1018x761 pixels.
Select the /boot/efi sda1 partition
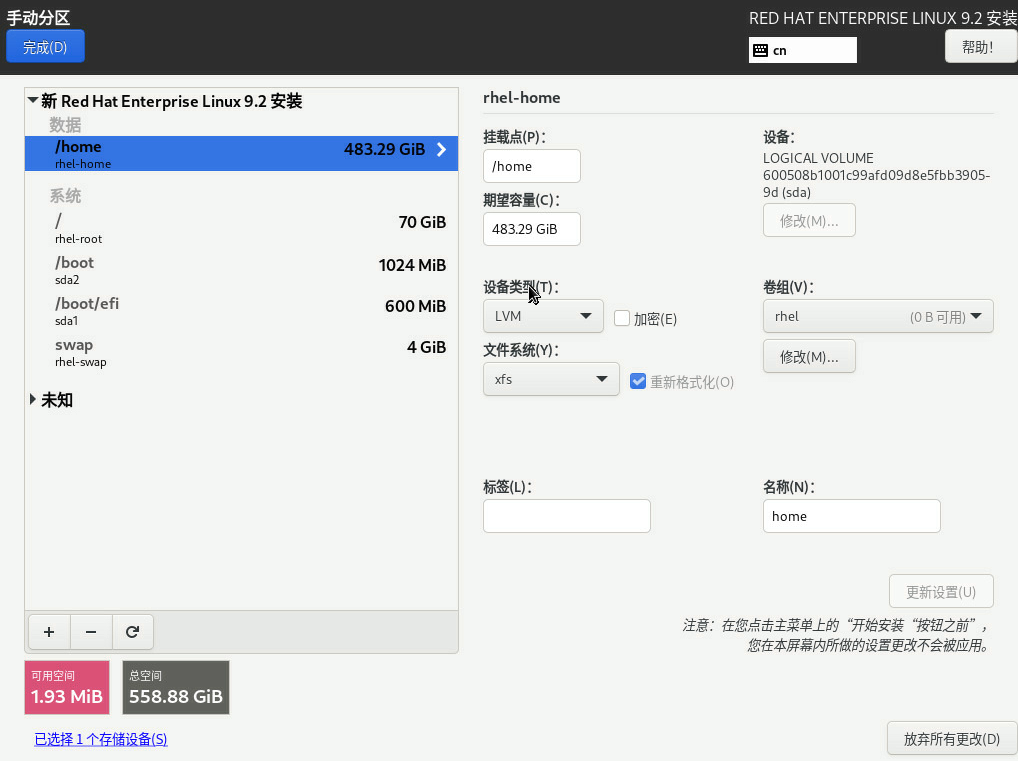[x=240, y=311]
